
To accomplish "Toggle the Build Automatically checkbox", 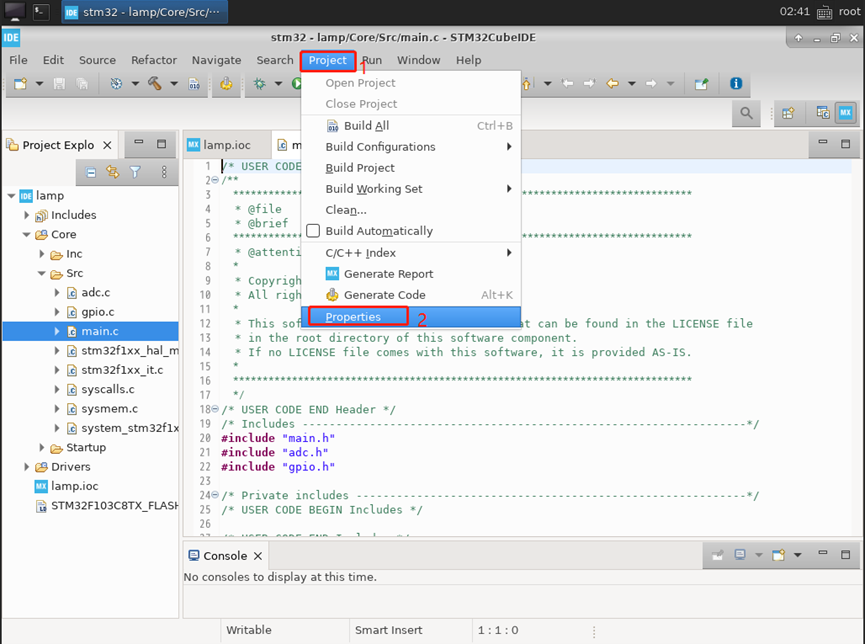I will pyautogui.click(x=313, y=231).
